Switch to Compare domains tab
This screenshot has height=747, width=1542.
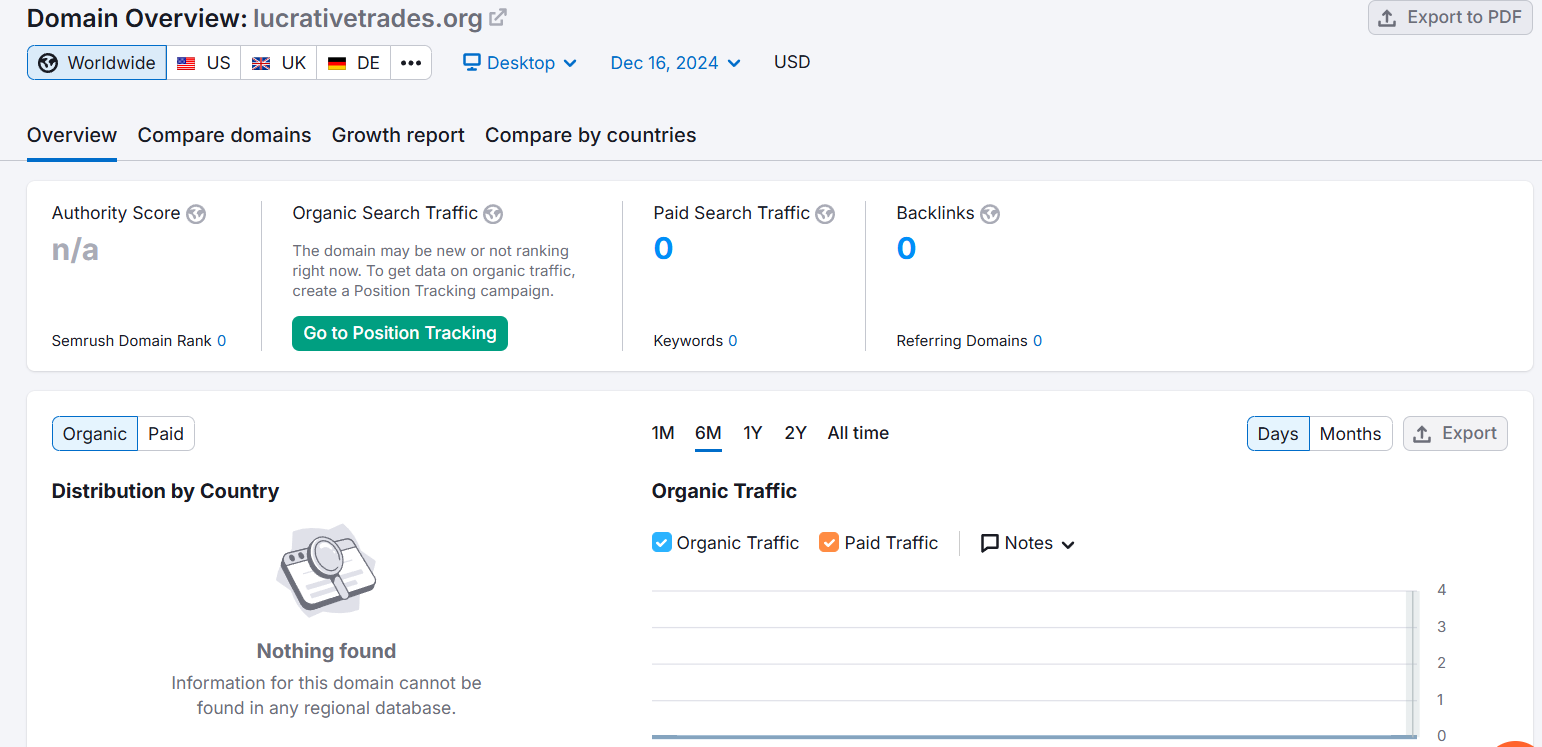coord(224,135)
